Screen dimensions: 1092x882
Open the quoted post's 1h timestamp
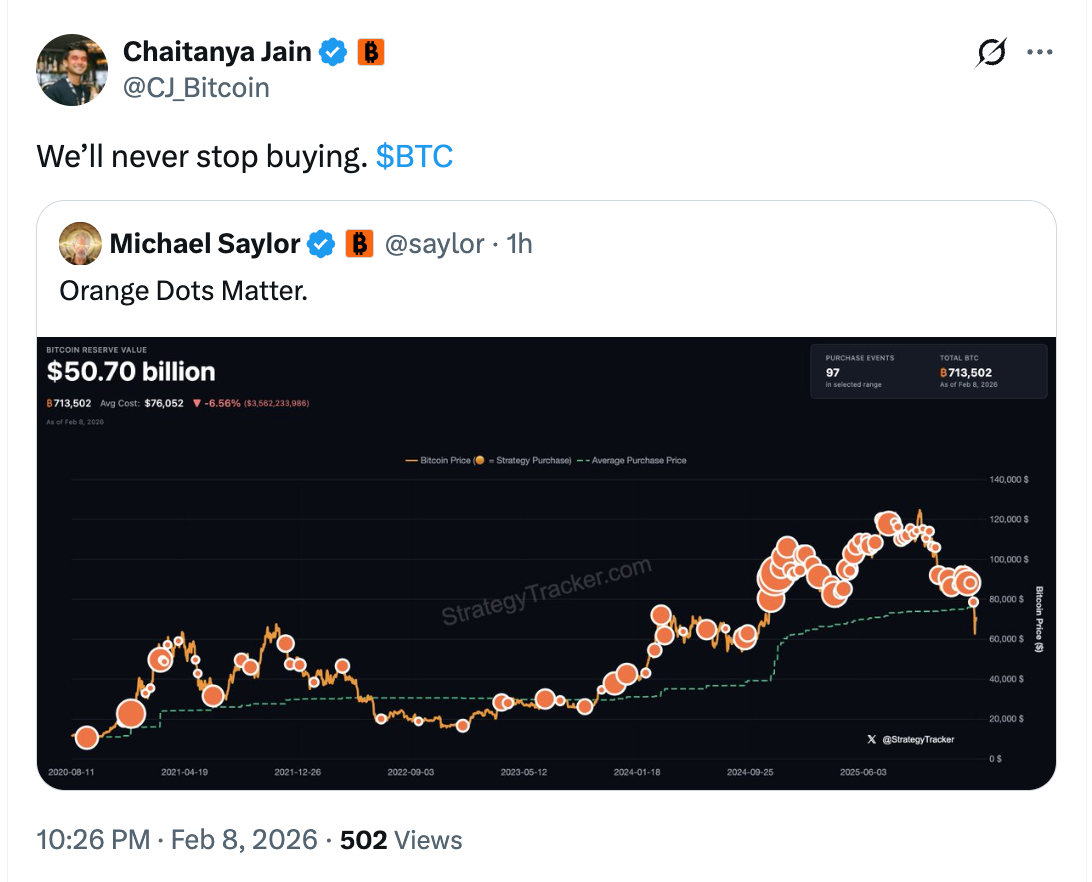point(519,244)
